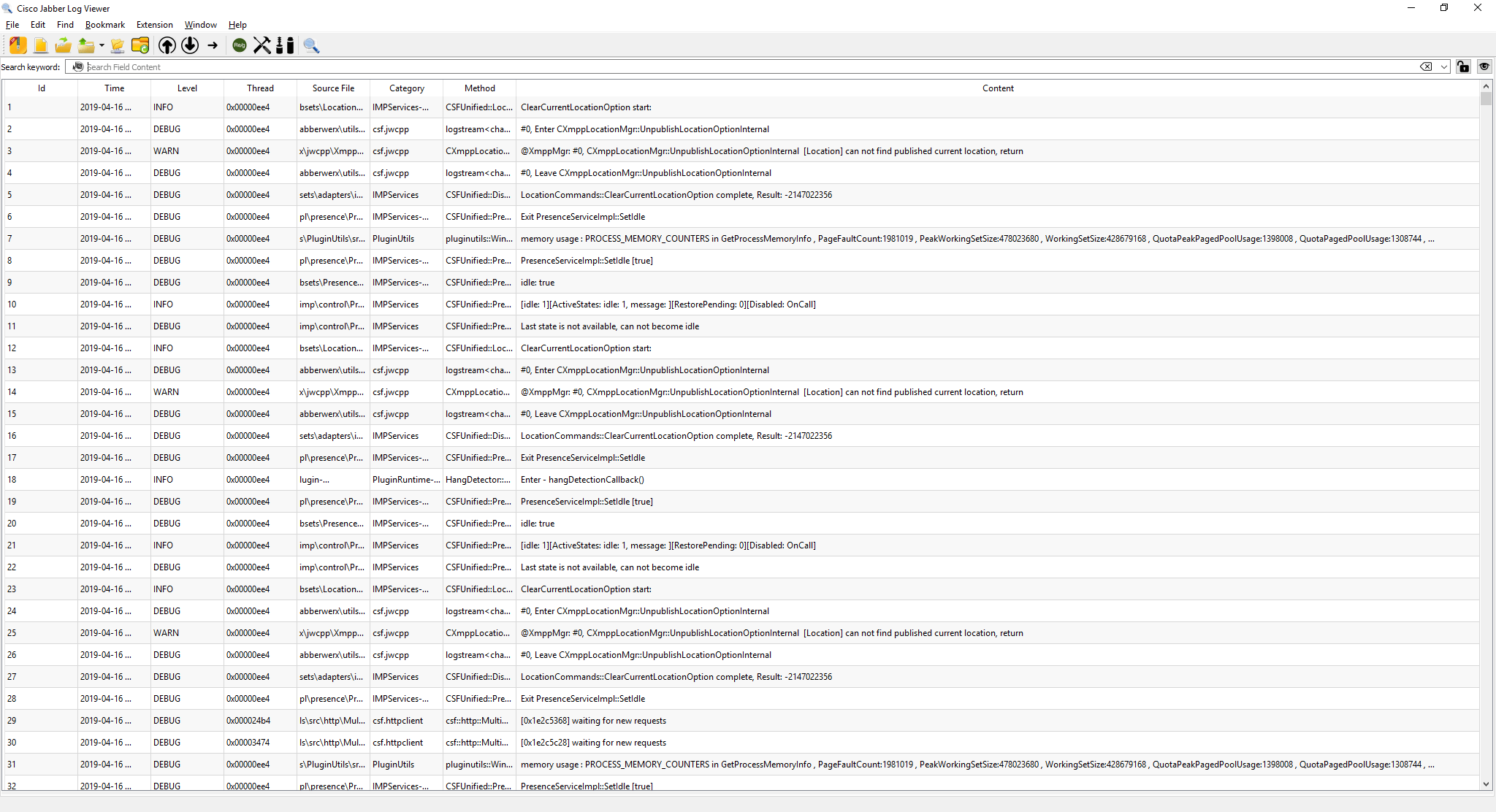1496x812 pixels.
Task: Toggle the two-bottles toolbar icon
Action: pyautogui.click(x=286, y=45)
